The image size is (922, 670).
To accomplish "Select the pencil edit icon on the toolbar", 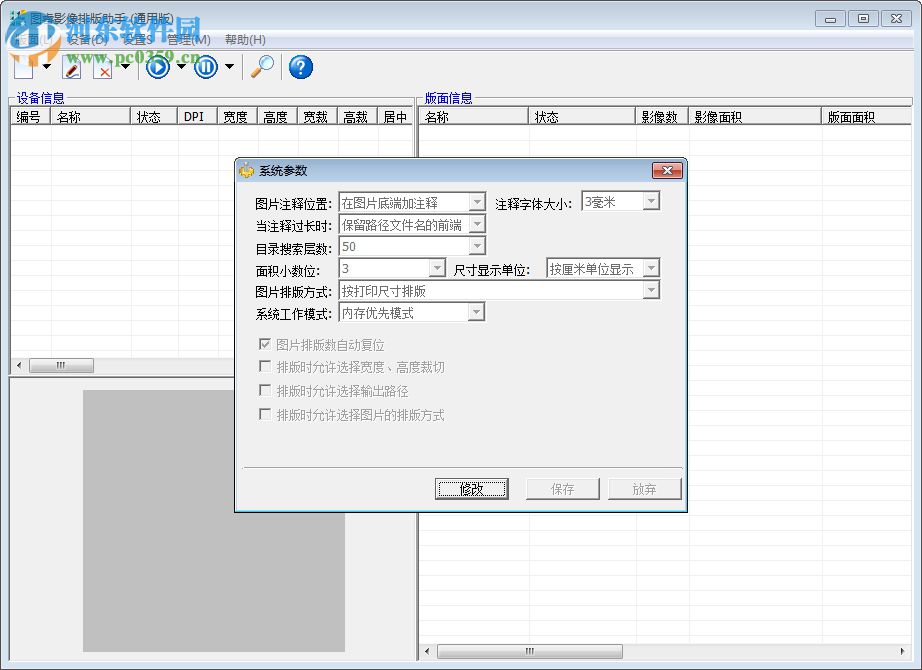I will pos(72,67).
